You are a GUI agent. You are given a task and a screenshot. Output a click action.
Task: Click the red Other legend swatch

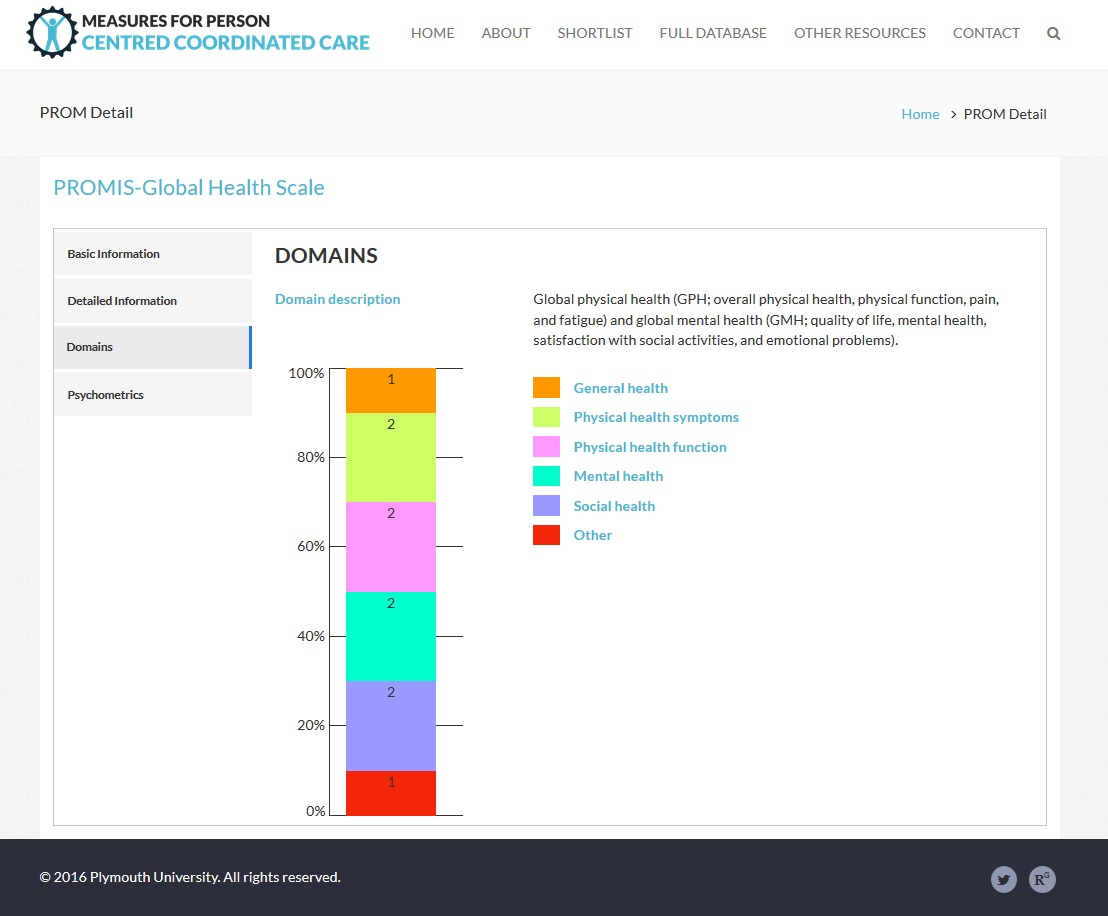click(x=546, y=535)
